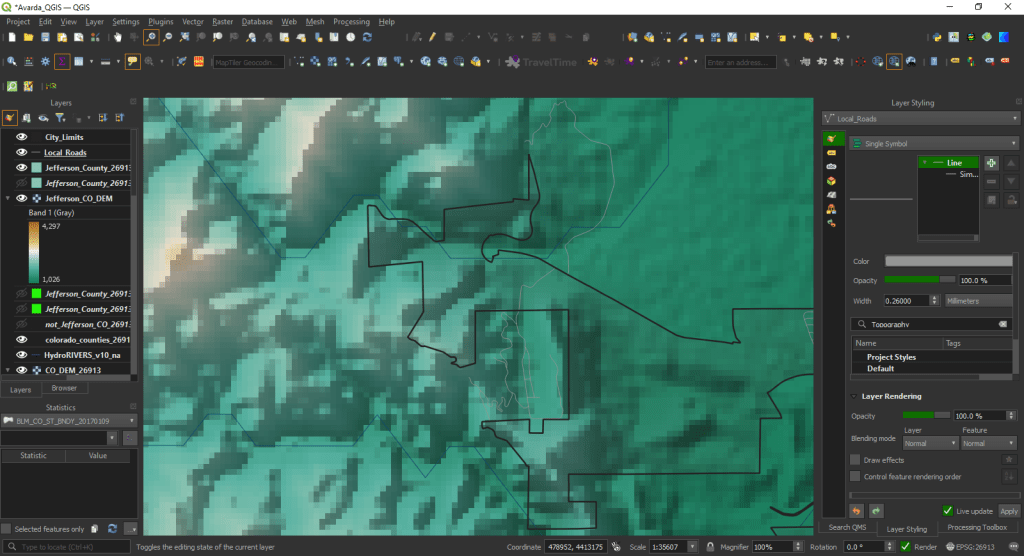Open the Raster menu

222,21
